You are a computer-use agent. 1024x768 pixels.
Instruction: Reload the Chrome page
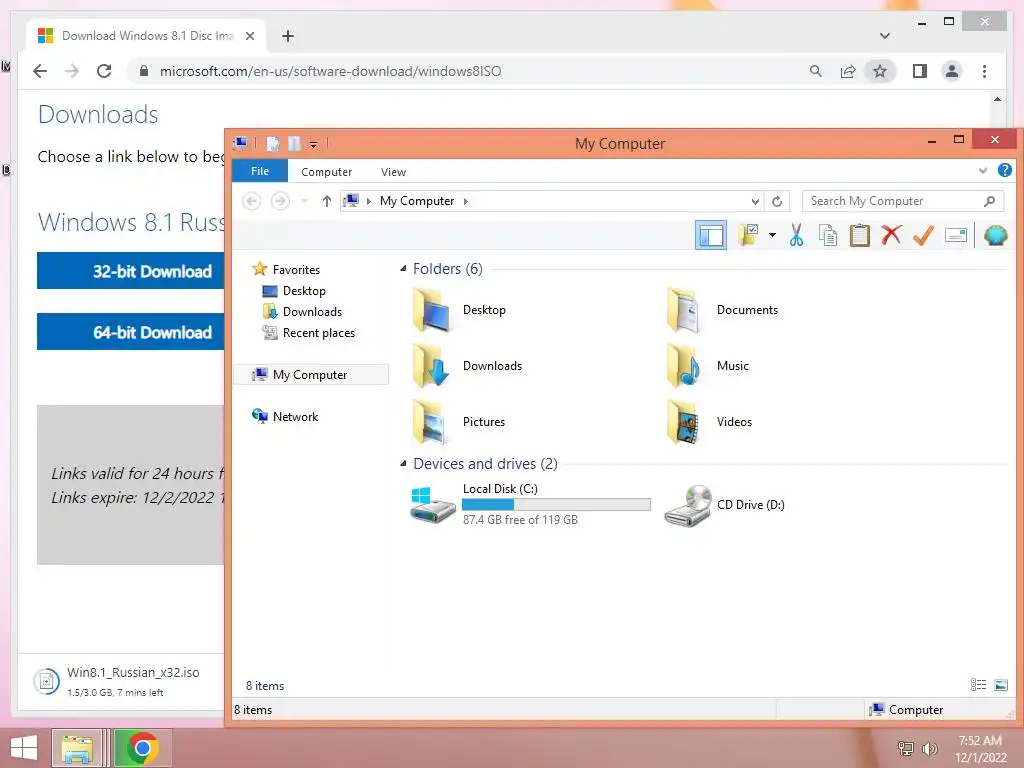click(x=104, y=71)
